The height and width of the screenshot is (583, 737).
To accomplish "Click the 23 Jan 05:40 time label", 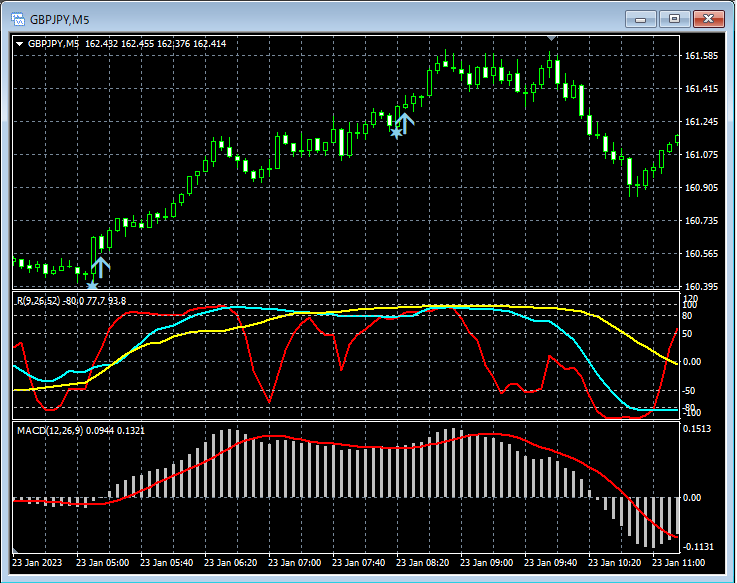I will pos(166,563).
